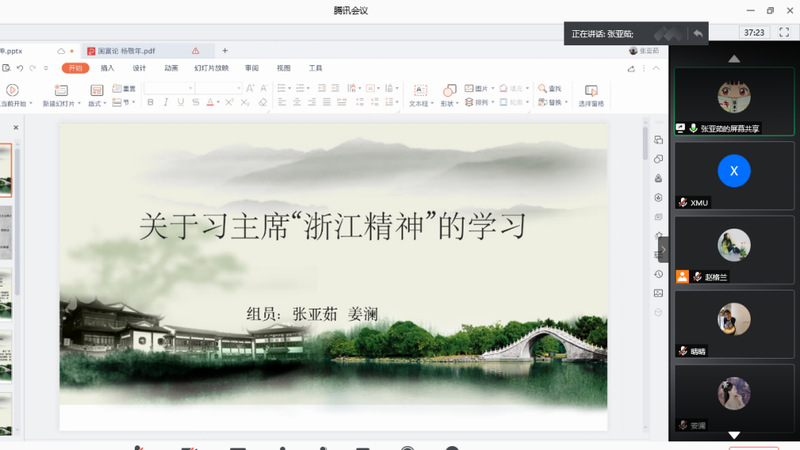Open the Insert (插入) ribbon tab
800x450 pixels.
click(x=107, y=68)
